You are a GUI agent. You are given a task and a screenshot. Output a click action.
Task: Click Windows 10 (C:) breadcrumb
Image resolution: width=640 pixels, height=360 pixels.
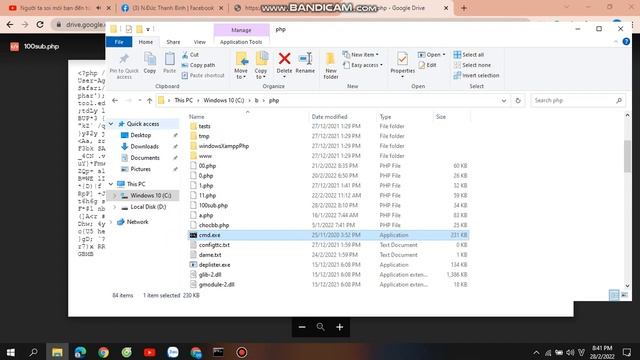point(224,100)
